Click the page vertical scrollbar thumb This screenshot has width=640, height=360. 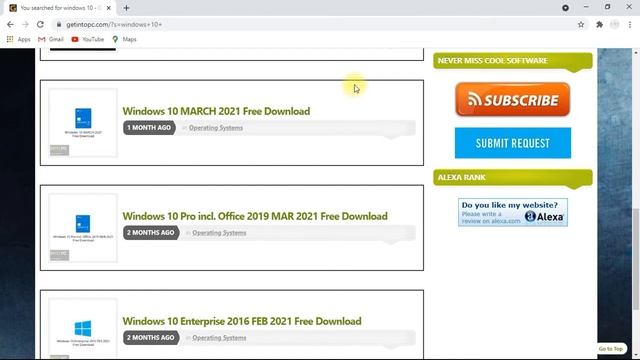636,259
